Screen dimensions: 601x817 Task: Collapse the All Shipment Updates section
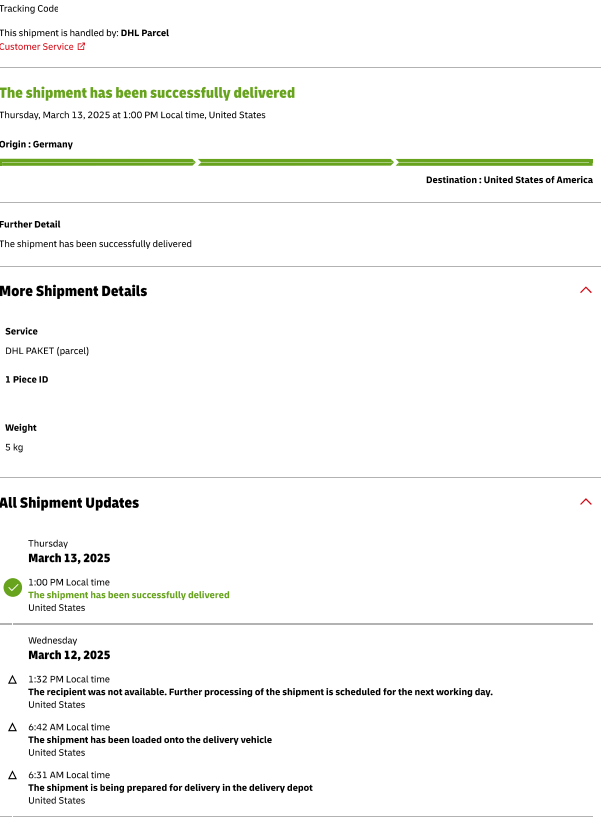586,502
